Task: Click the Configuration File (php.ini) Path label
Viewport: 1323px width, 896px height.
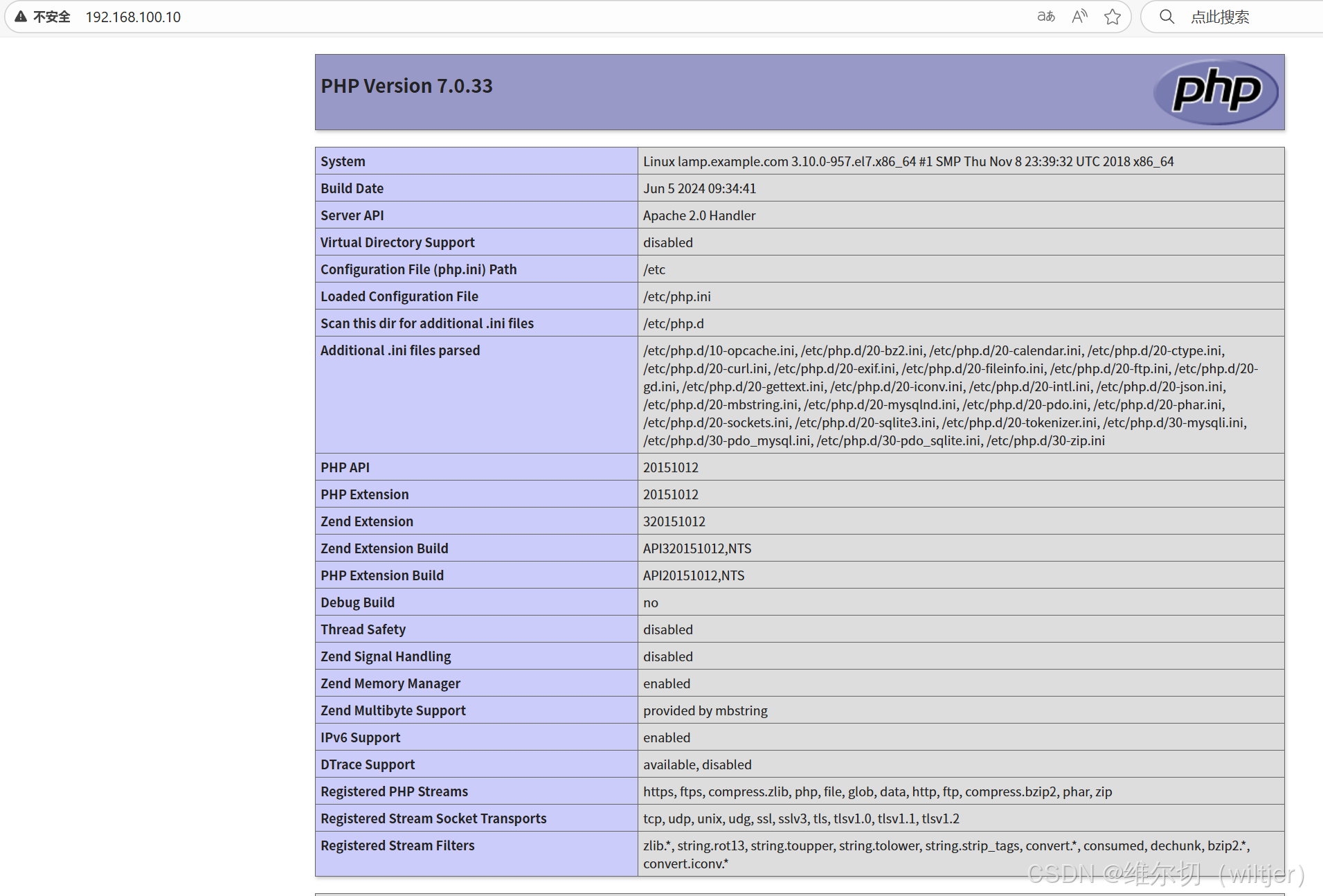Action: 418,269
